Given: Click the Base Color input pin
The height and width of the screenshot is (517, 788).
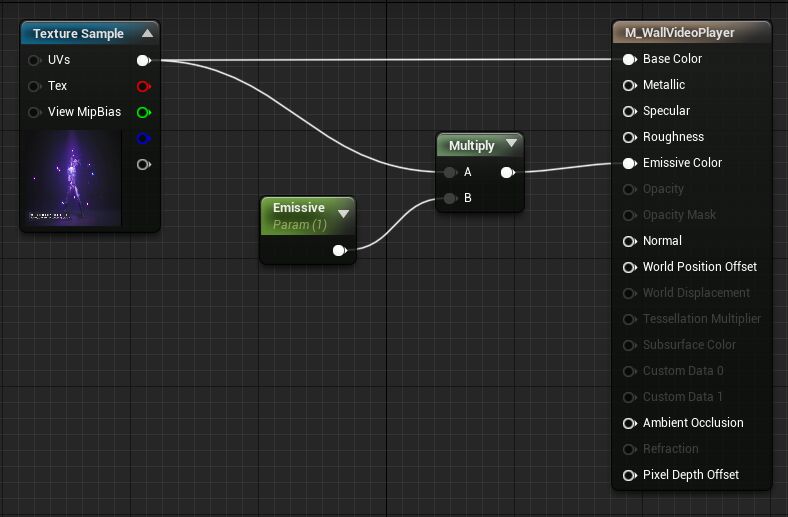Looking at the screenshot, I should pyautogui.click(x=630, y=59).
